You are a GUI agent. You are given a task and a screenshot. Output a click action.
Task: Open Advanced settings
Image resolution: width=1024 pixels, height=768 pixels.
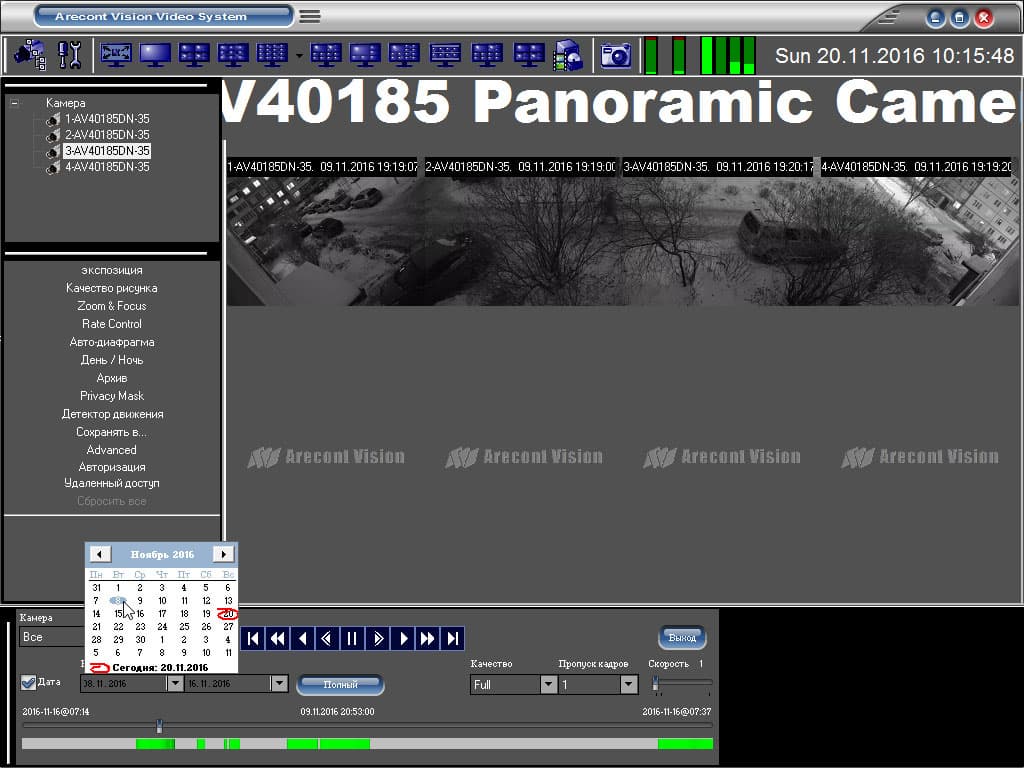click(112, 450)
